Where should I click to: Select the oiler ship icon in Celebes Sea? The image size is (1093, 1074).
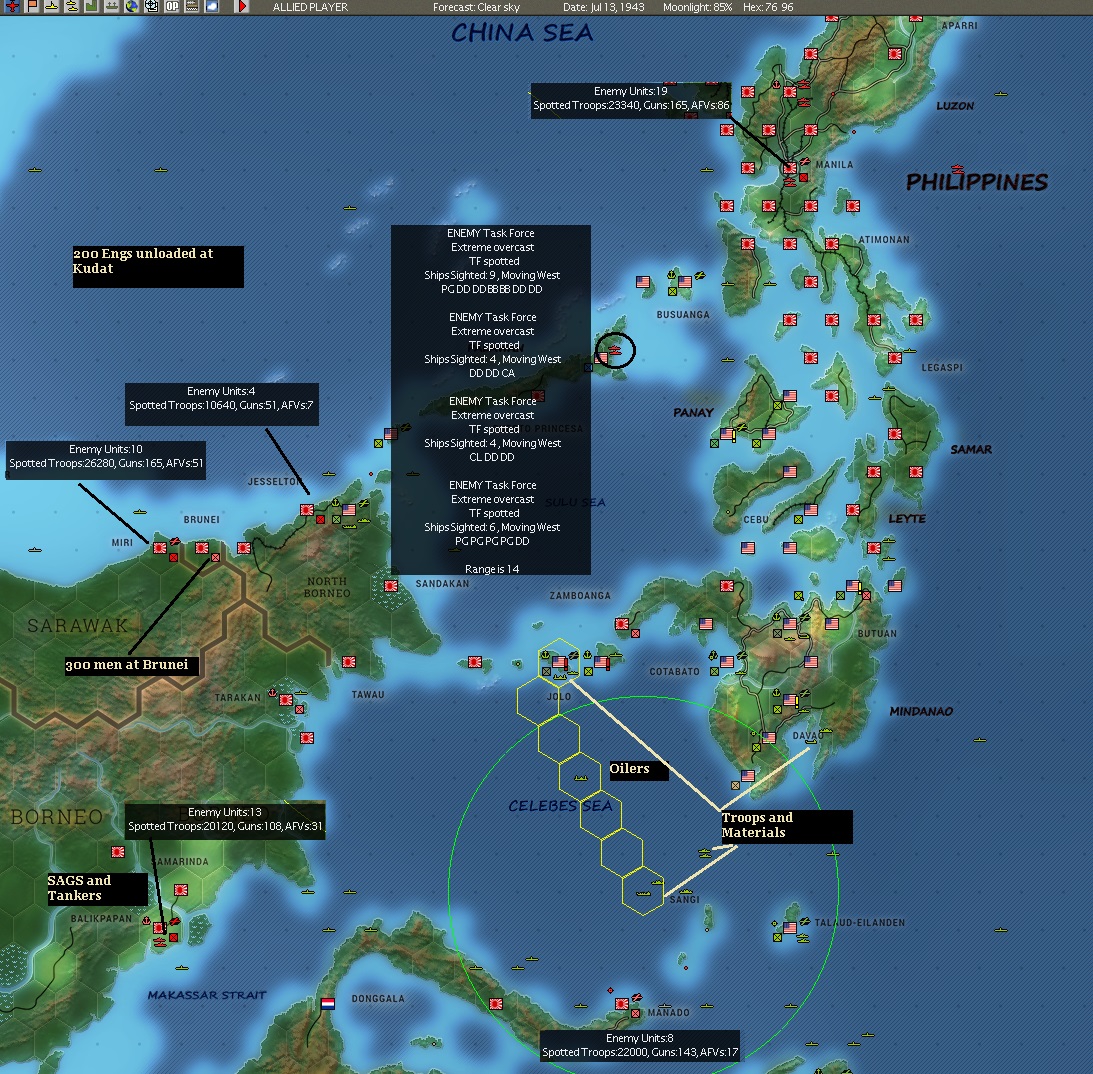pos(581,778)
